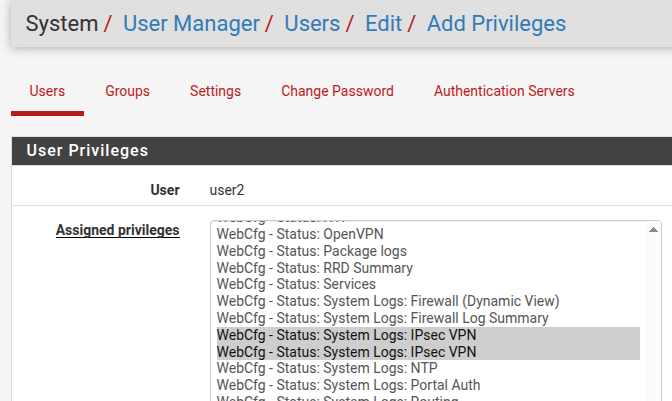Go to the Change Password tab
The width and height of the screenshot is (672, 401).
[337, 91]
